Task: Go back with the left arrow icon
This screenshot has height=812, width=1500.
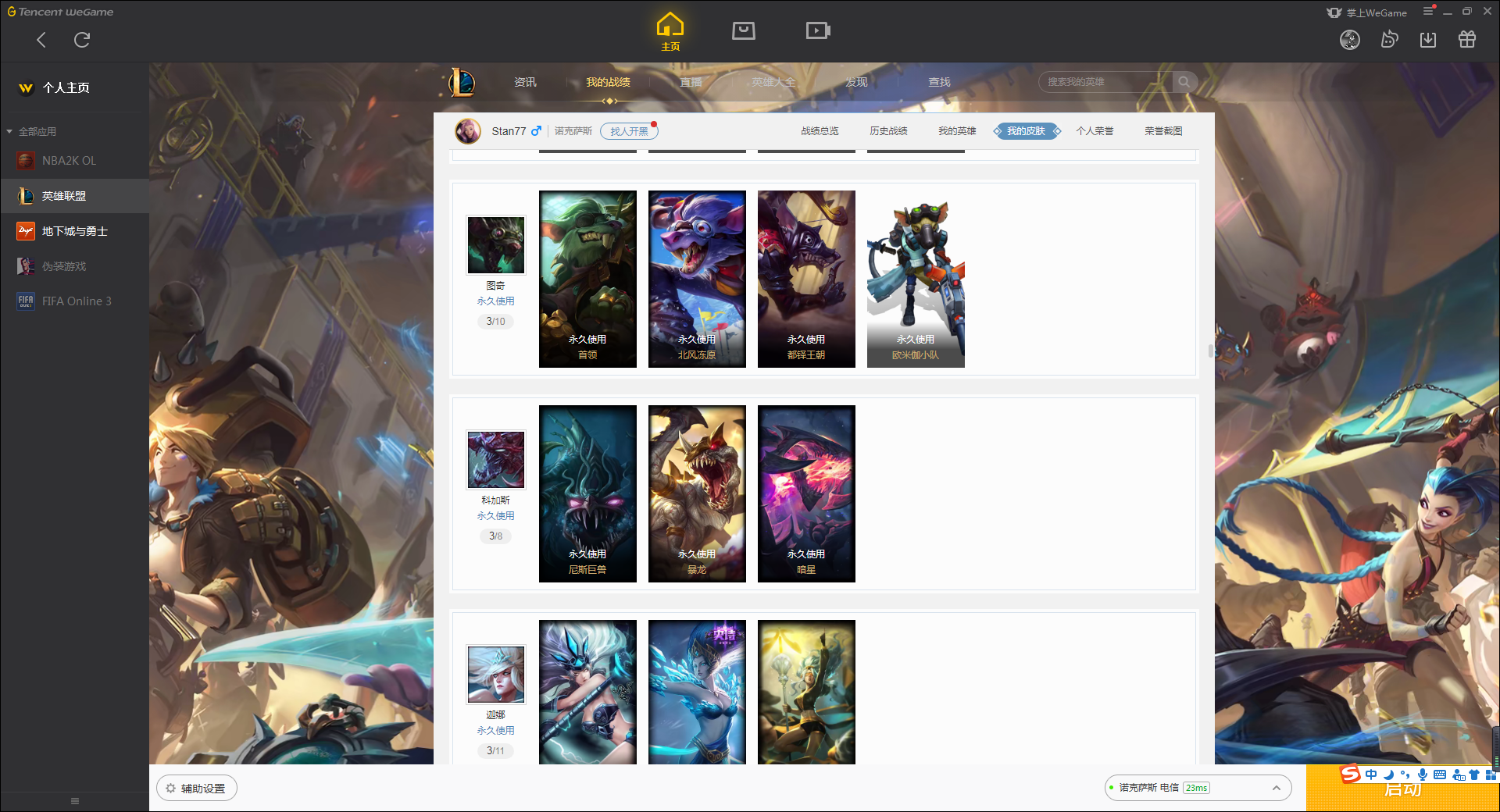Action: [41, 40]
